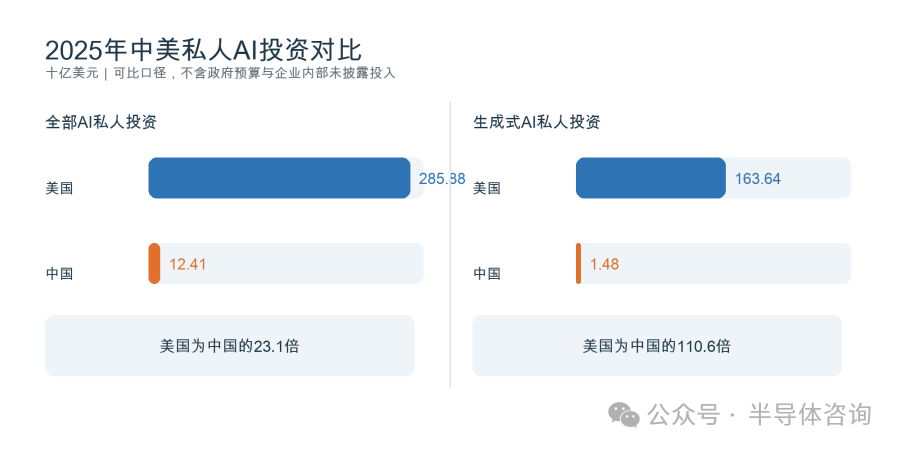Image resolution: width=900 pixels, height=450 pixels.
Task: Select the orange value label 1.48
Action: 604,265
